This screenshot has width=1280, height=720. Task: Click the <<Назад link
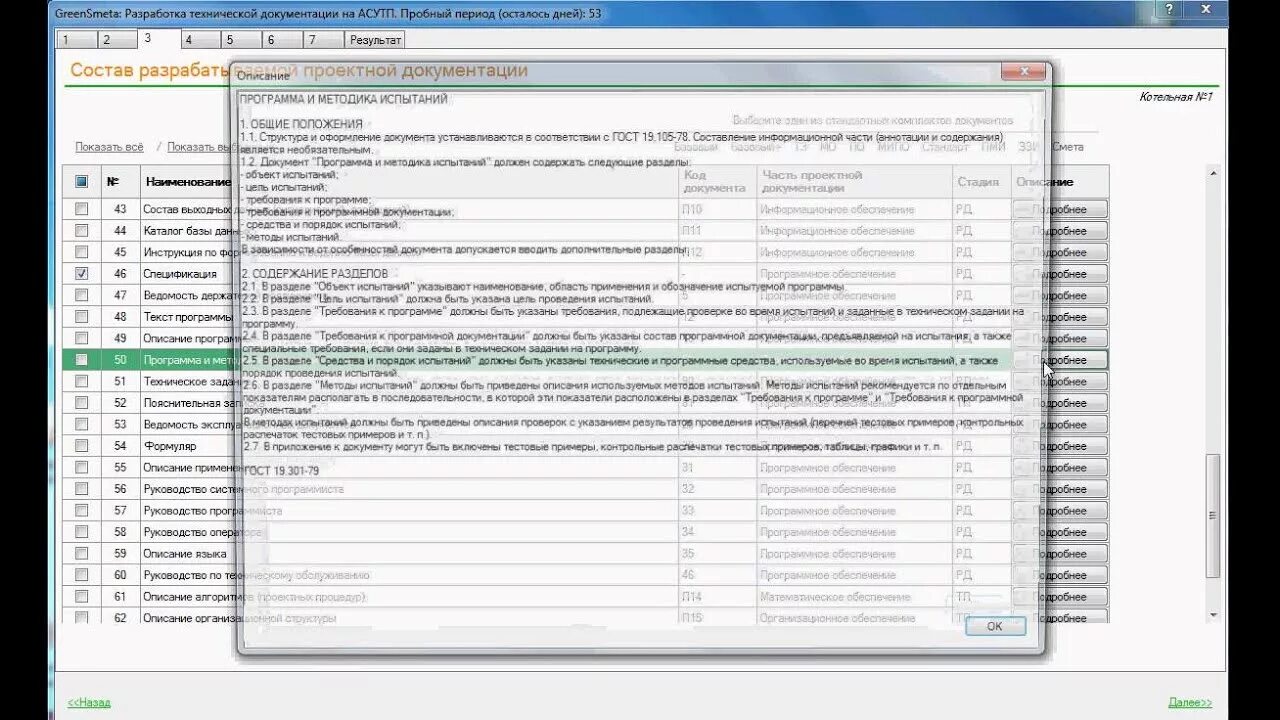(x=89, y=702)
